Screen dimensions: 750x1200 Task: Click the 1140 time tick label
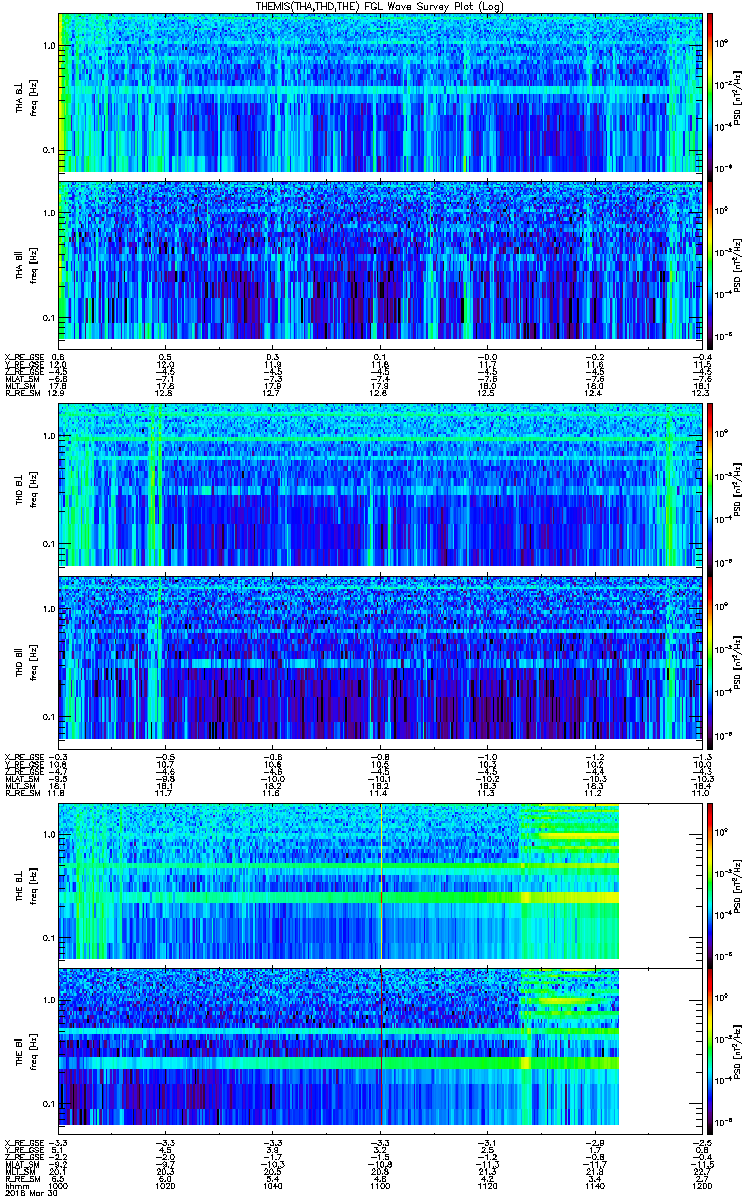click(x=594, y=1185)
